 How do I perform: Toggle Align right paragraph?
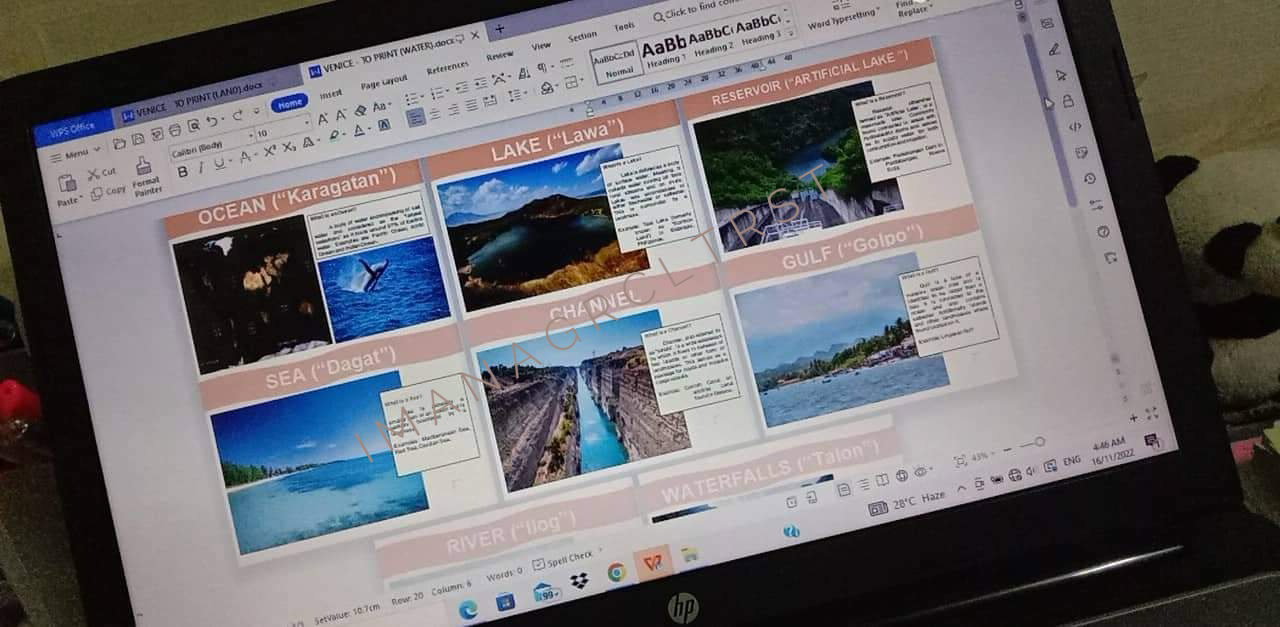coord(453,109)
